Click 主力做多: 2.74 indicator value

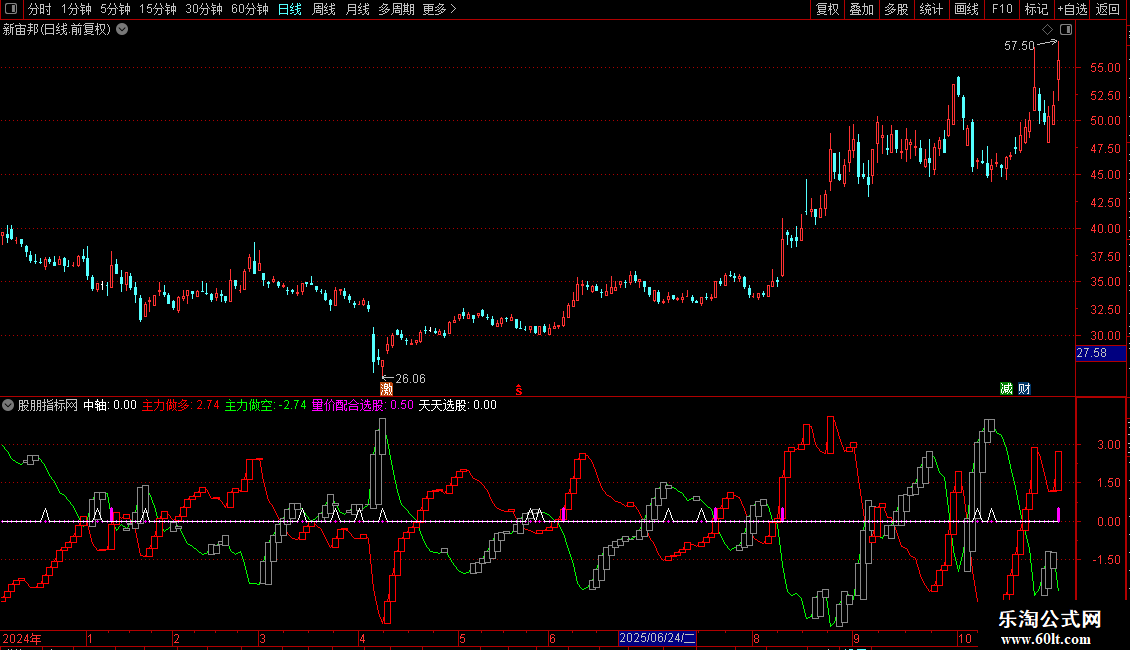[x=181, y=405]
